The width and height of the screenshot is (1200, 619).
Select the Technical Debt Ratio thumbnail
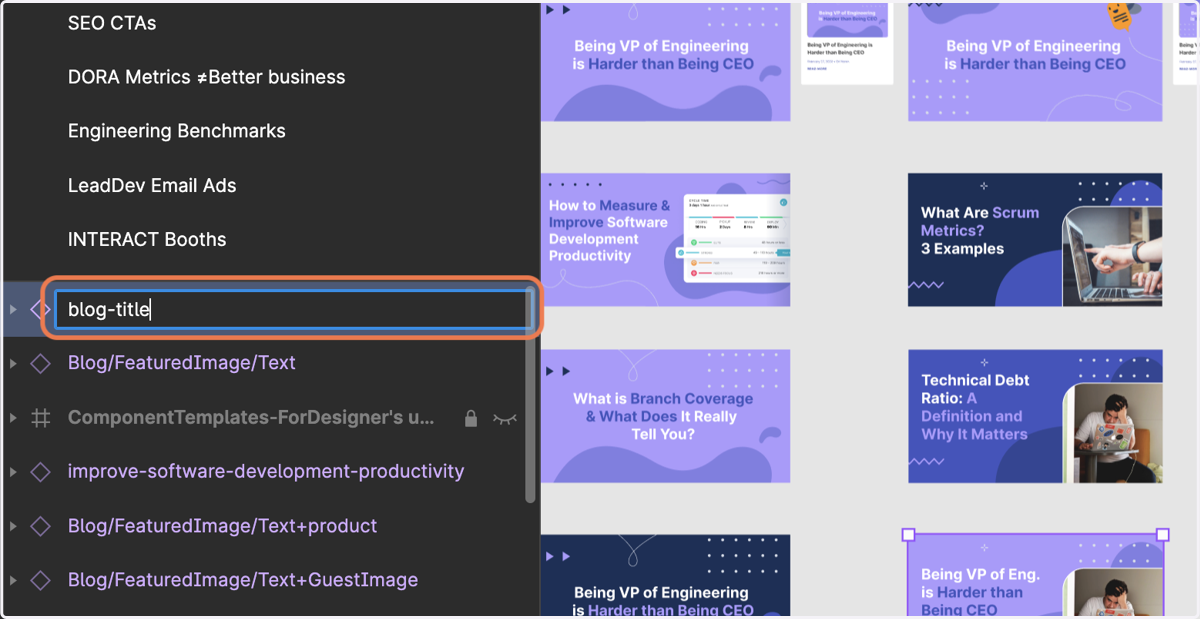(x=1035, y=416)
